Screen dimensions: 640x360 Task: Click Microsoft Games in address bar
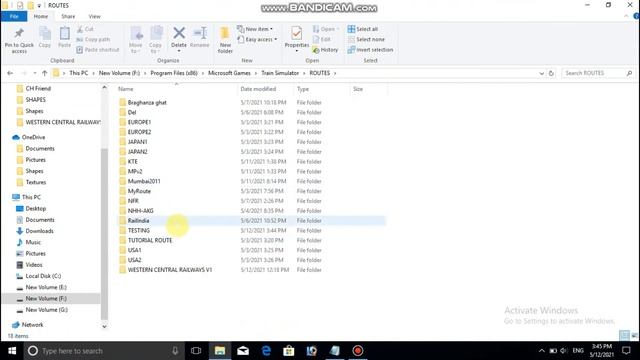tap(229, 73)
